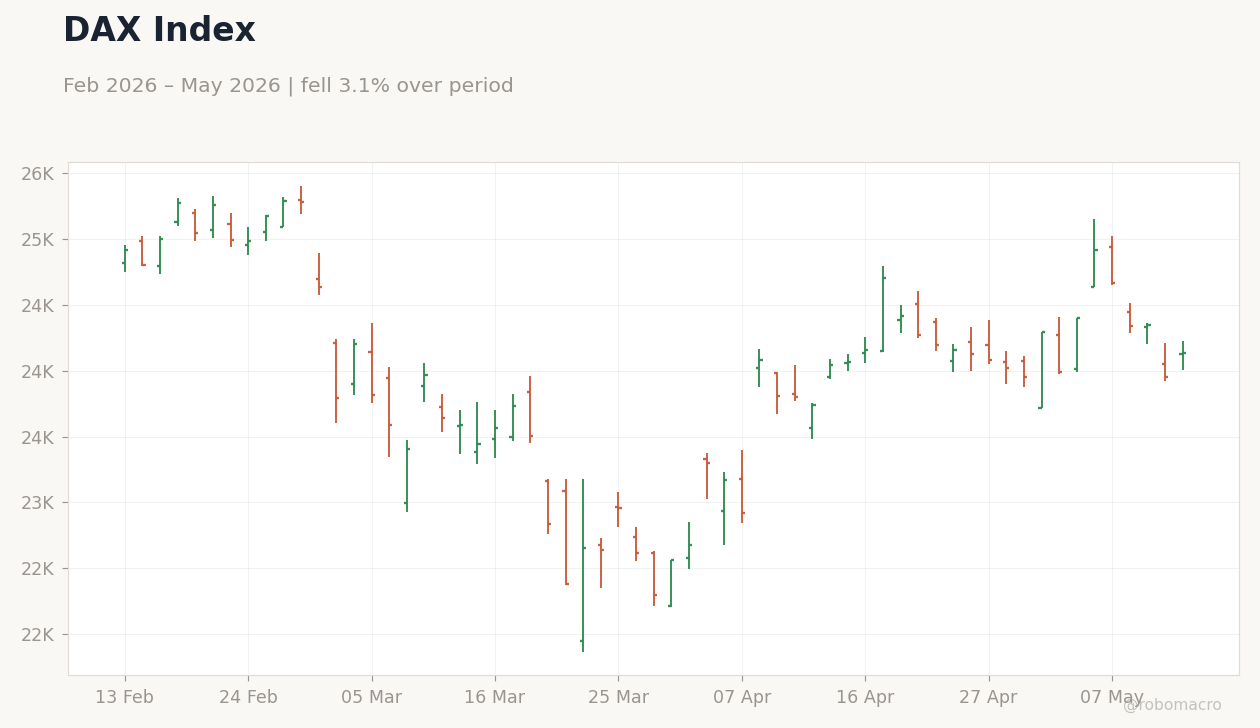Viewport: 1260px width, 728px height.
Task: Click the 25 Mar x-axis label
Action: (x=618, y=698)
